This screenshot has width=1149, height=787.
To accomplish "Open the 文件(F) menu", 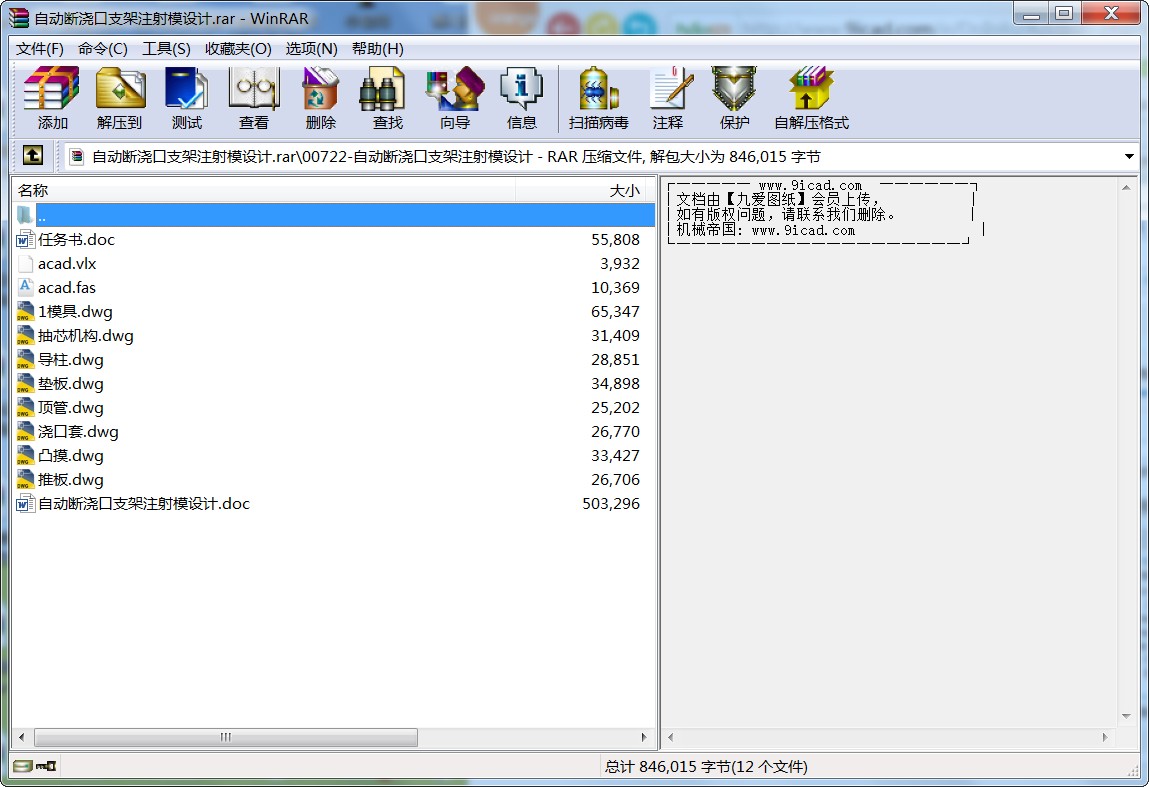I will [x=40, y=48].
